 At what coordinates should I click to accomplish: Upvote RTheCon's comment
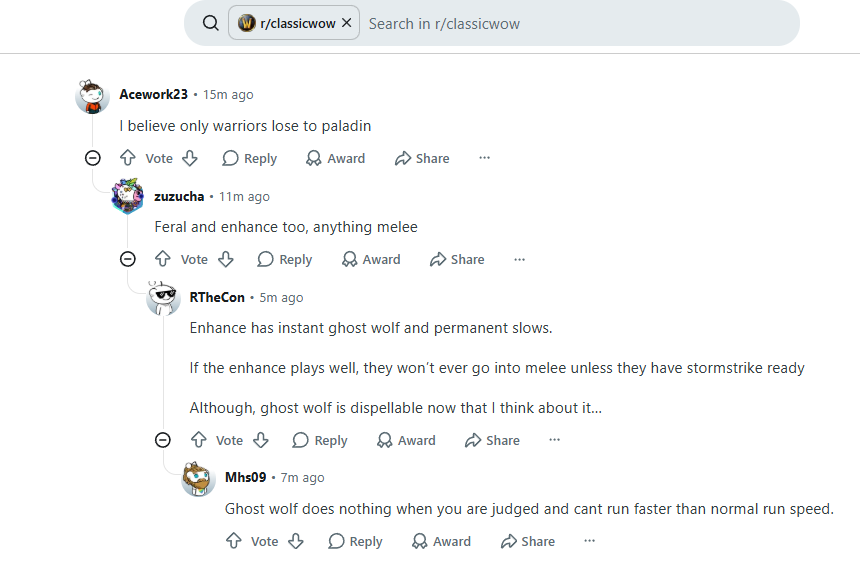198,440
